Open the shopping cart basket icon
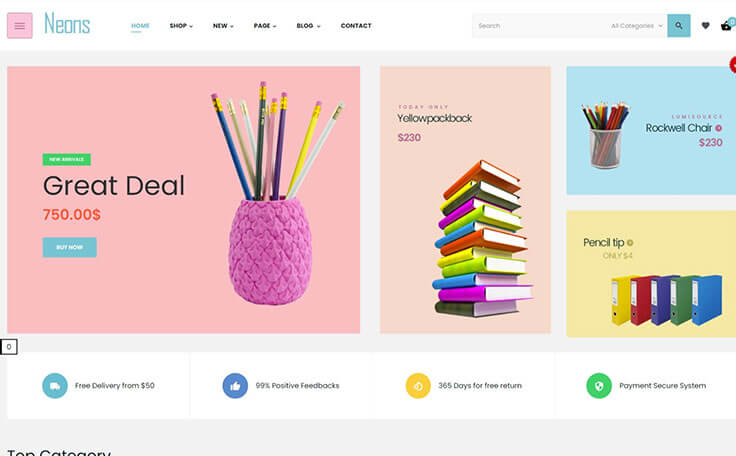 pyautogui.click(x=726, y=25)
